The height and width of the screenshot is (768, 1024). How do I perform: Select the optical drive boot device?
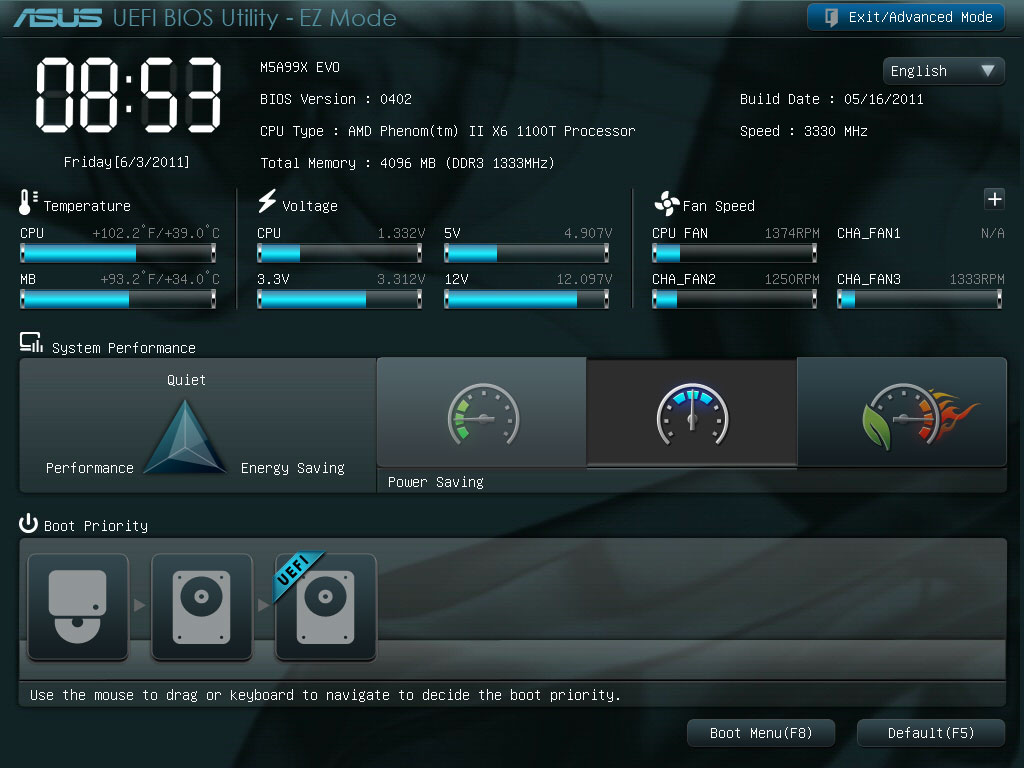point(78,607)
